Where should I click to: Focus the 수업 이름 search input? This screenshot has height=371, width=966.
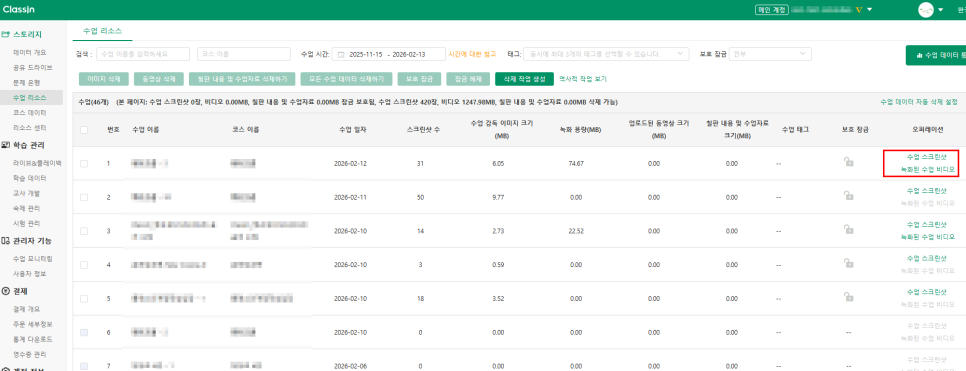(143, 54)
